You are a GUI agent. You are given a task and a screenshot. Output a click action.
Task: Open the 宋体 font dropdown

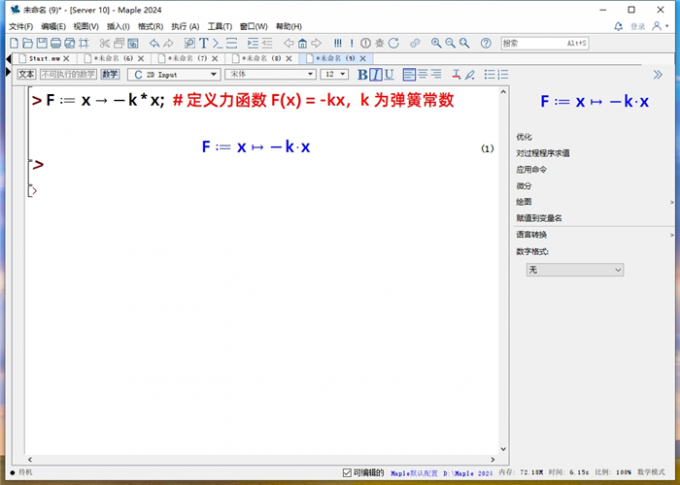(x=270, y=75)
